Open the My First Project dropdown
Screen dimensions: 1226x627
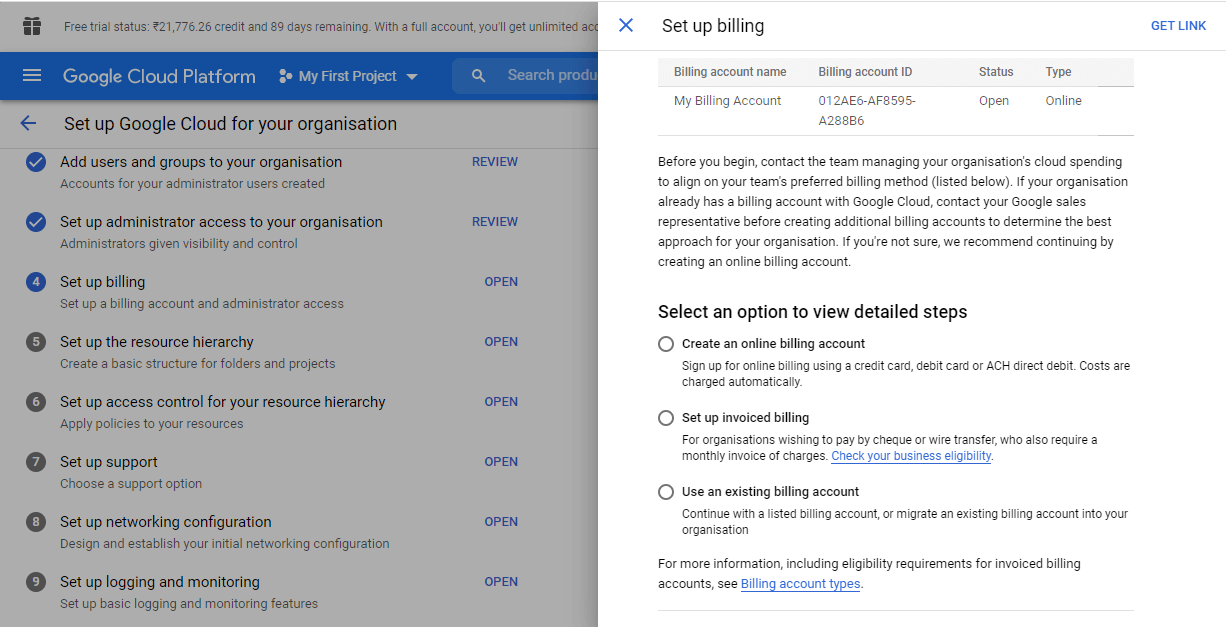[x=349, y=76]
